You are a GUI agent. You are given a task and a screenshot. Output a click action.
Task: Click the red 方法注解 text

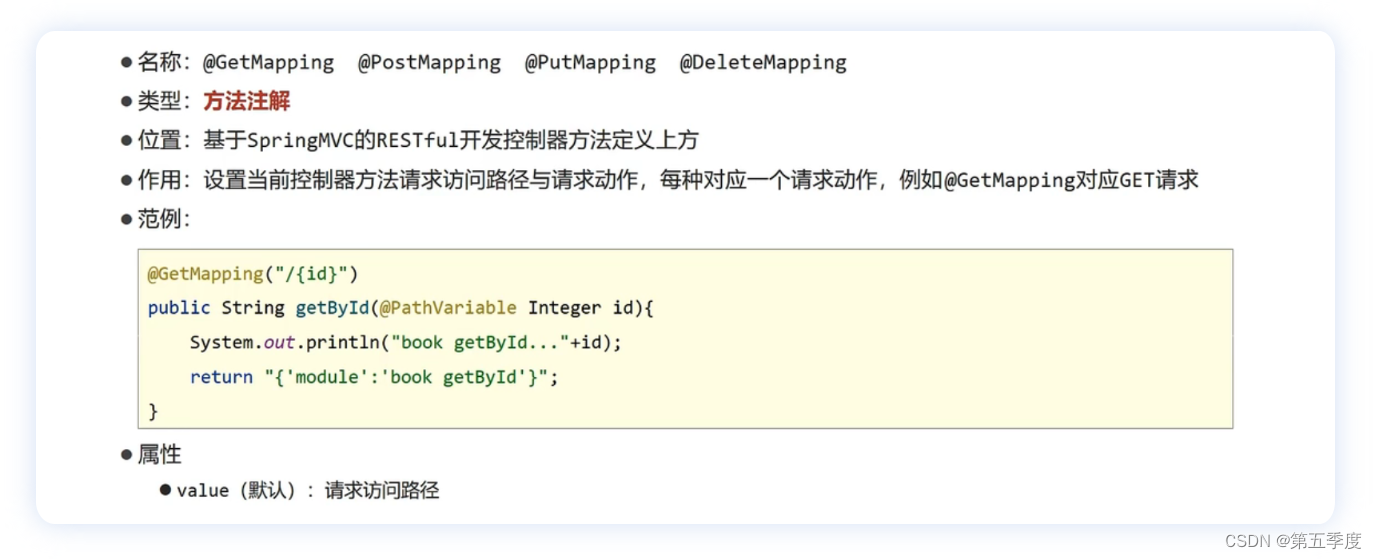point(247,101)
